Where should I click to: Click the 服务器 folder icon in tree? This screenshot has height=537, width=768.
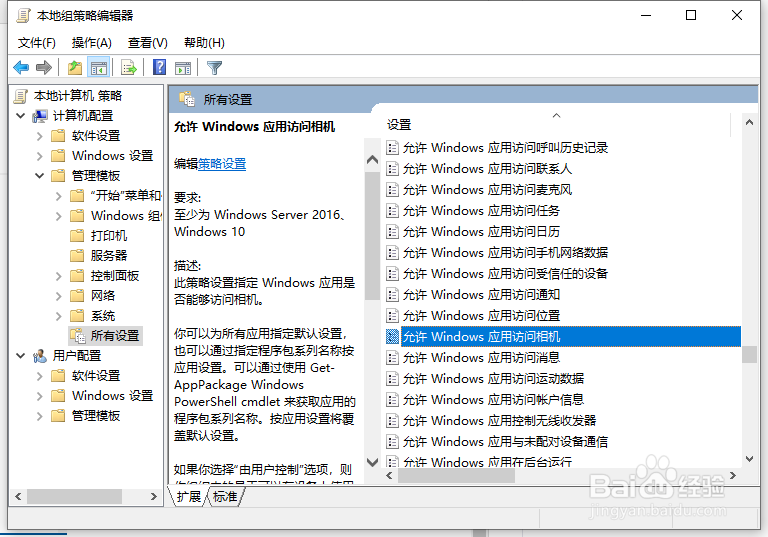(x=77, y=255)
